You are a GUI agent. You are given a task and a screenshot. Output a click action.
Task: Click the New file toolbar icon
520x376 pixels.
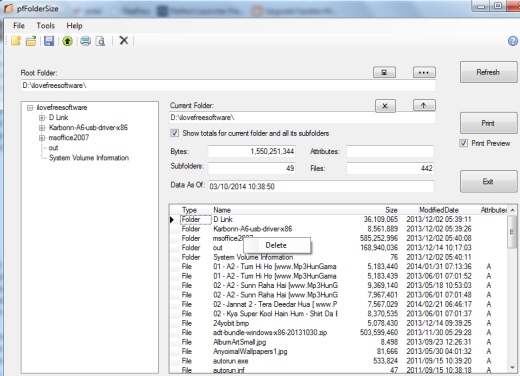pyautogui.click(x=16, y=41)
